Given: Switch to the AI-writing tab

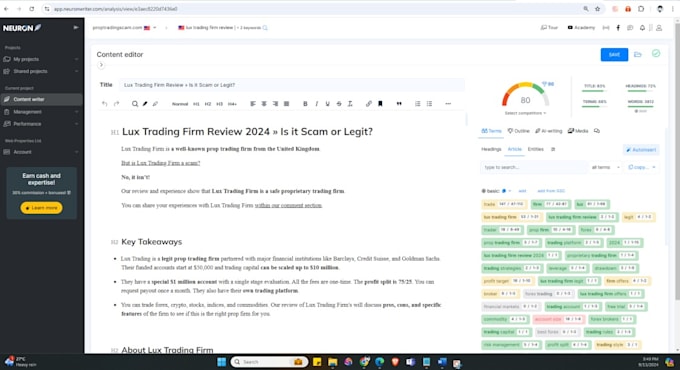Looking at the screenshot, I should (x=549, y=131).
